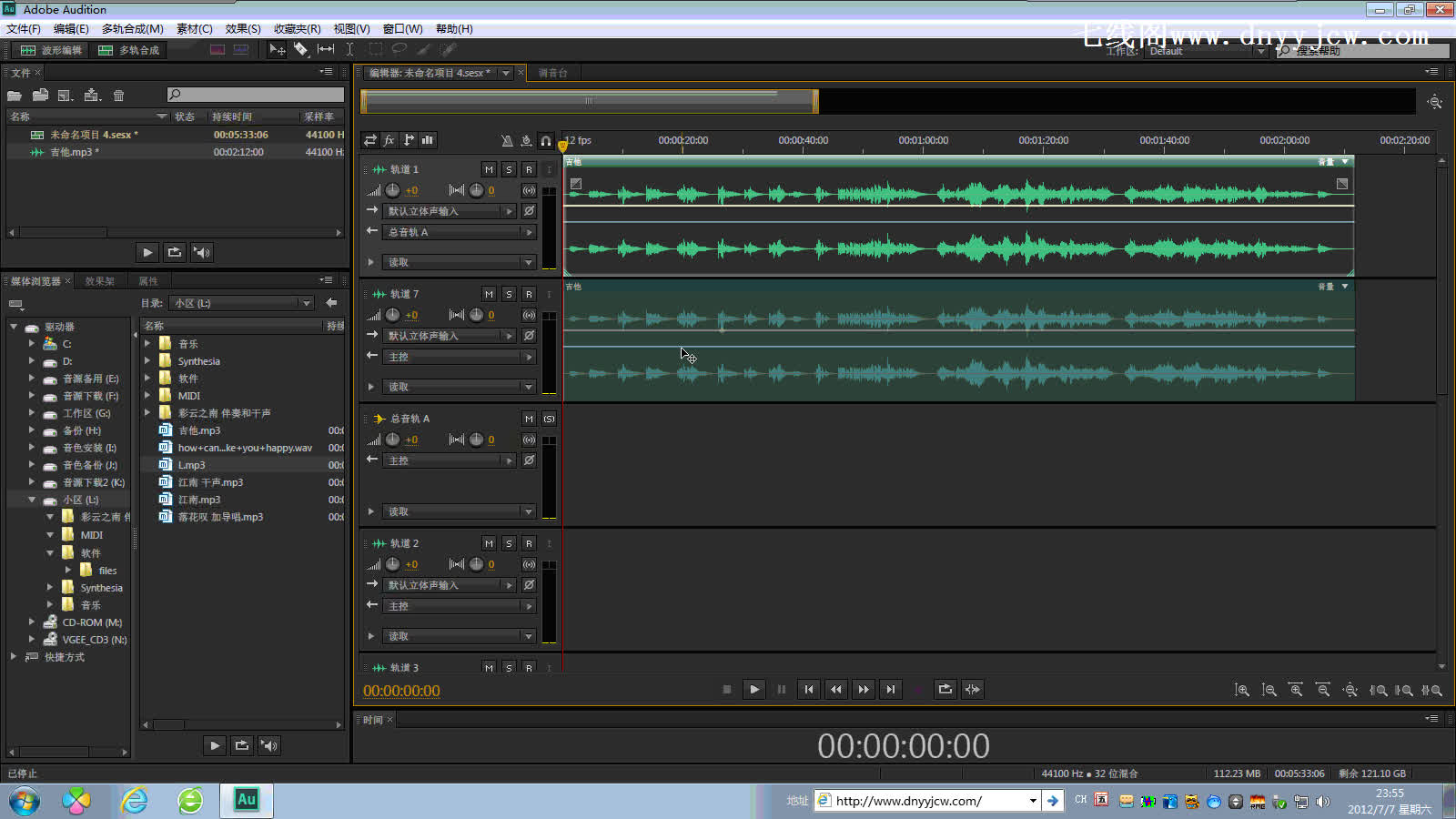Click Files panel search field

point(255,95)
